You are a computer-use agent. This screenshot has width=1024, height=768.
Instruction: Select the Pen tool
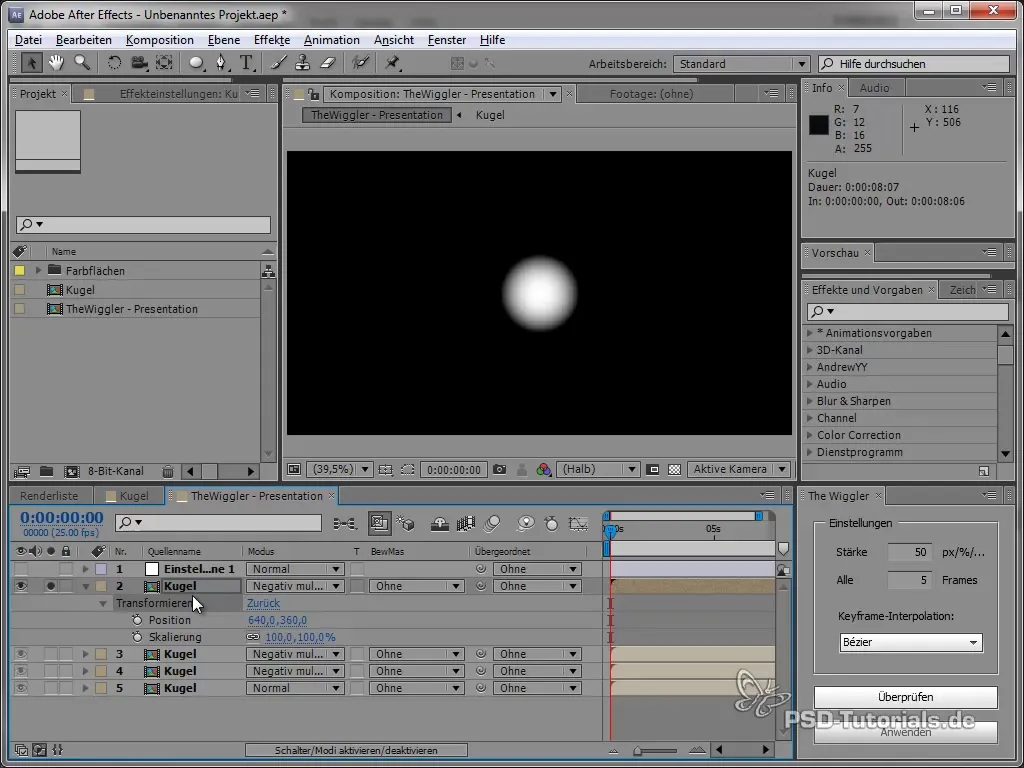pos(221,63)
